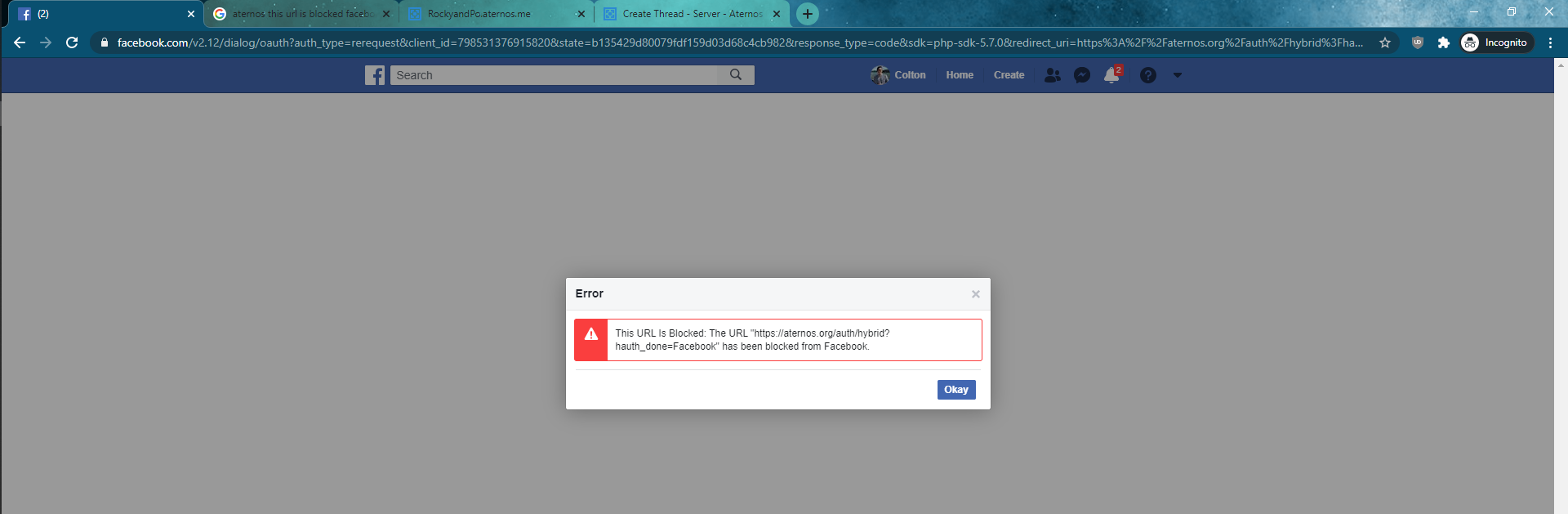Viewport: 1568px width, 514px height.
Task: Click the Okay button in Error dialog
Action: click(955, 390)
